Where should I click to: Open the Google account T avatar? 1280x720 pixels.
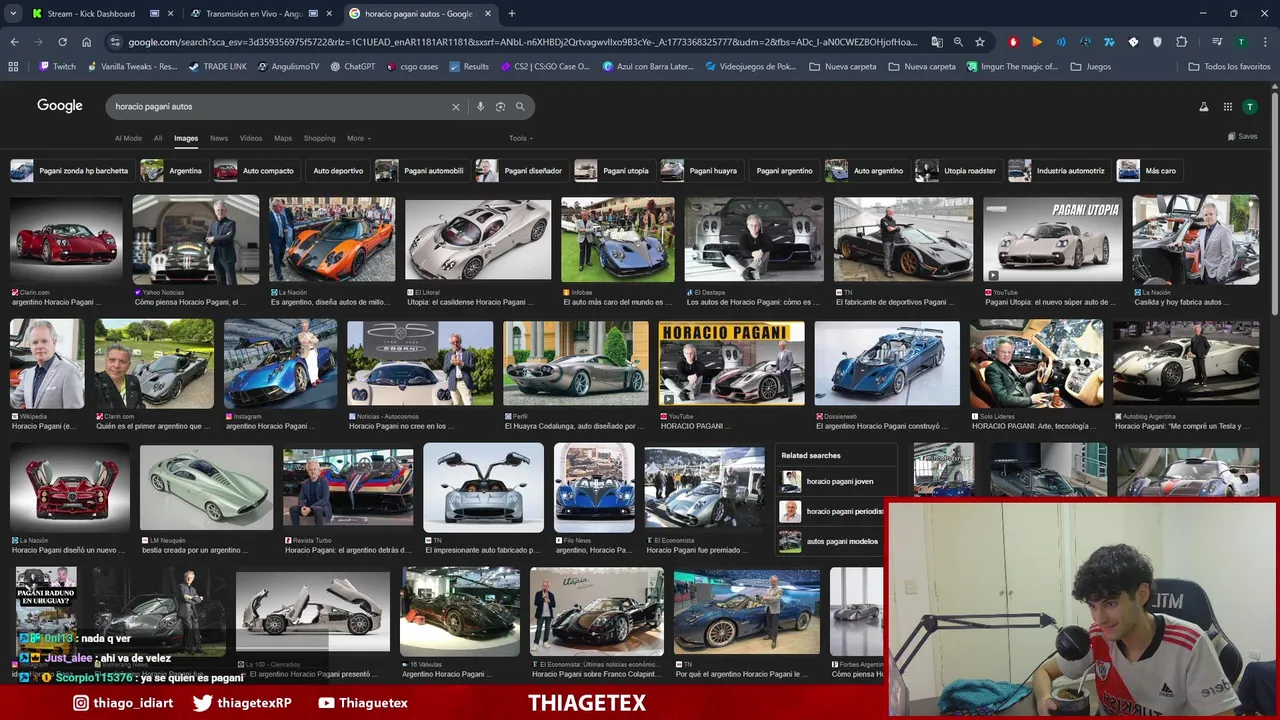1250,107
